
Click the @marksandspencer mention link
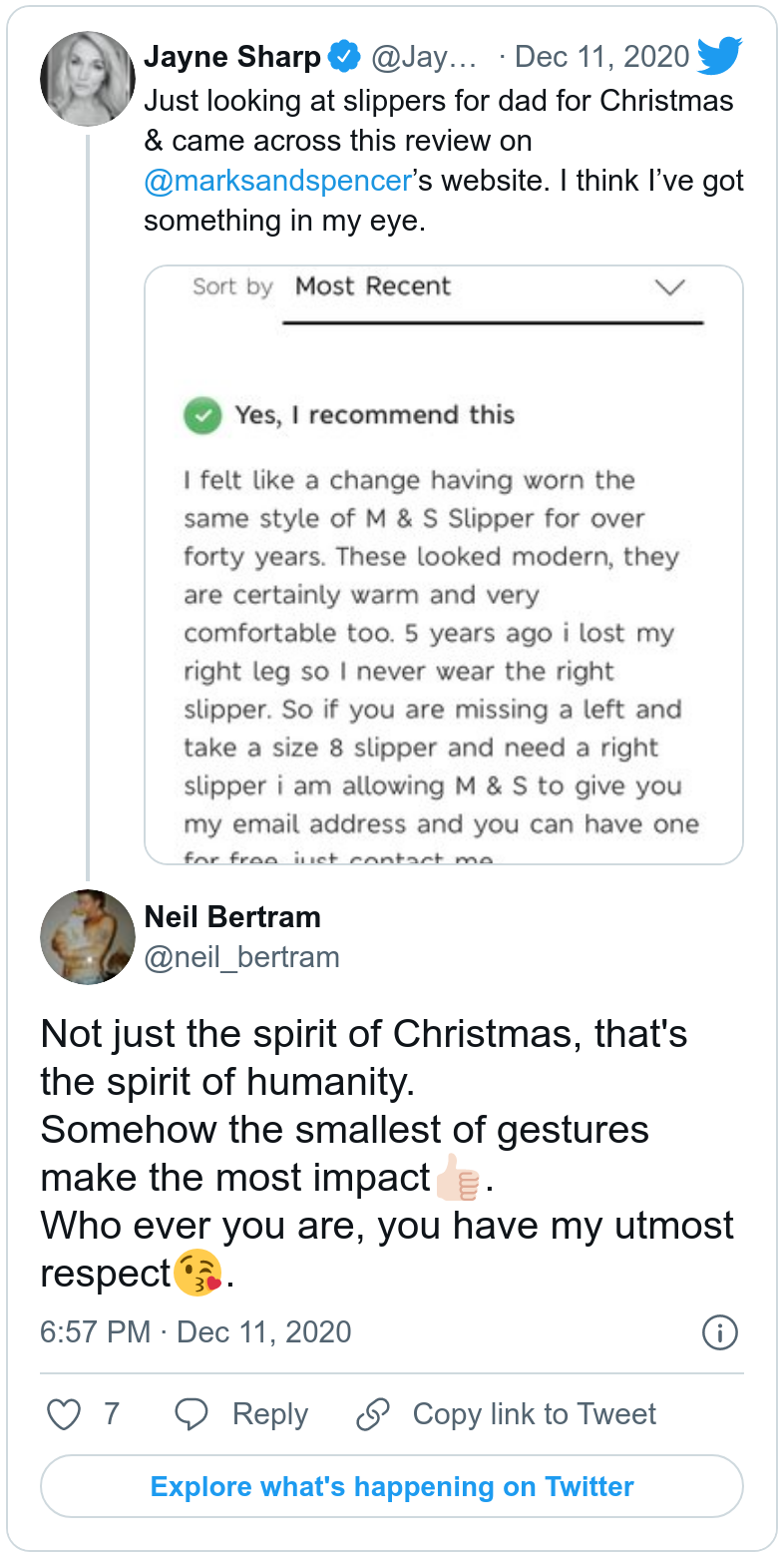pos(277,181)
